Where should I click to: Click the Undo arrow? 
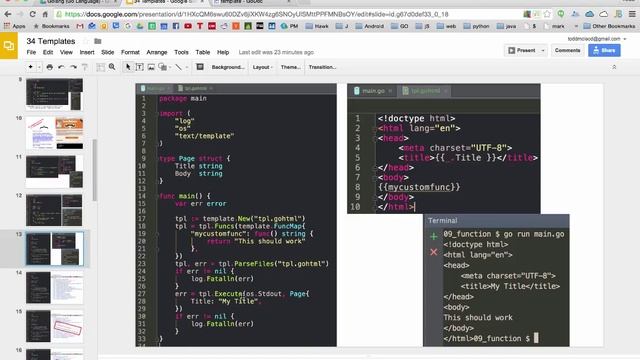click(x=61, y=67)
